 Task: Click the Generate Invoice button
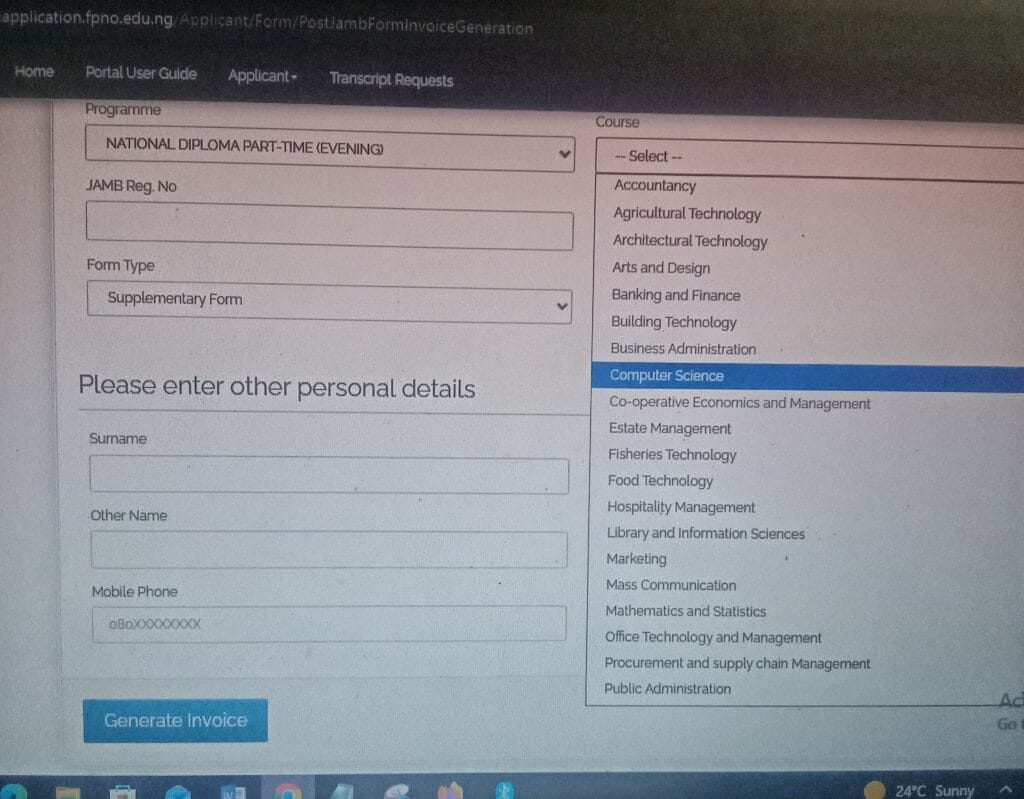click(x=175, y=720)
